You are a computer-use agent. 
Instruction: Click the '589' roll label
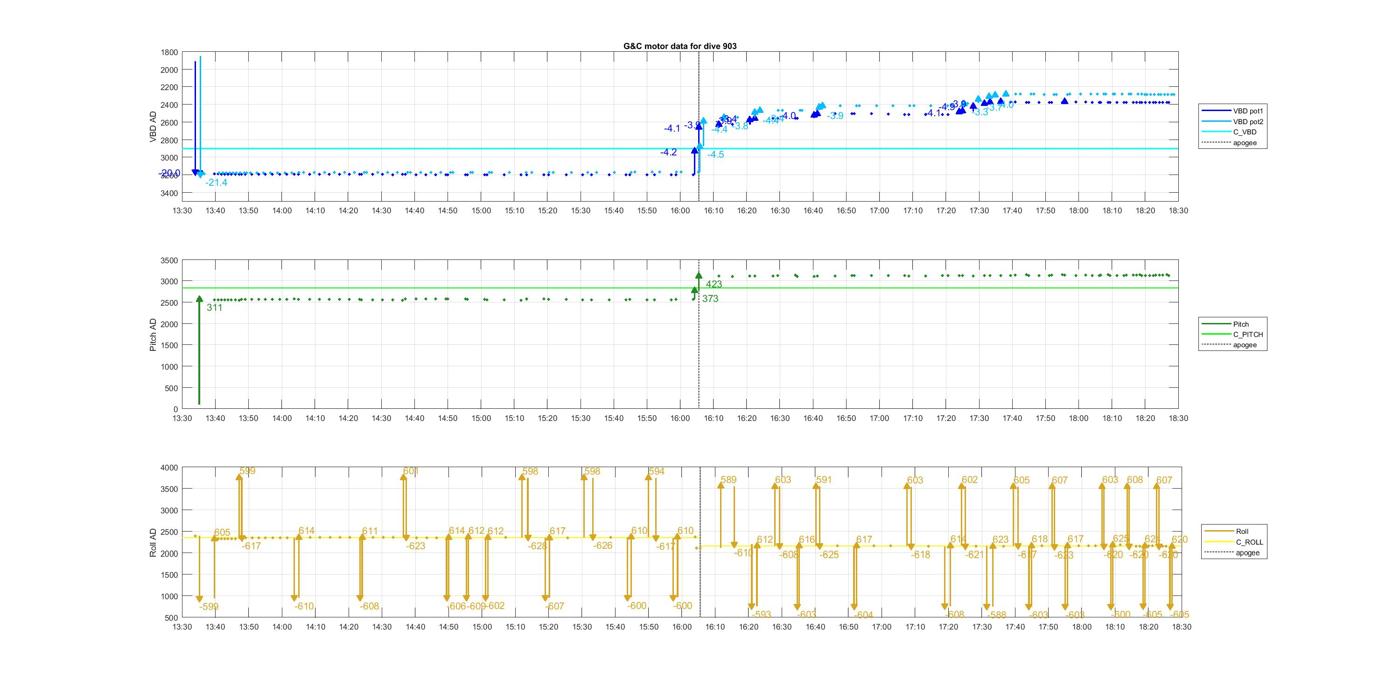728,480
